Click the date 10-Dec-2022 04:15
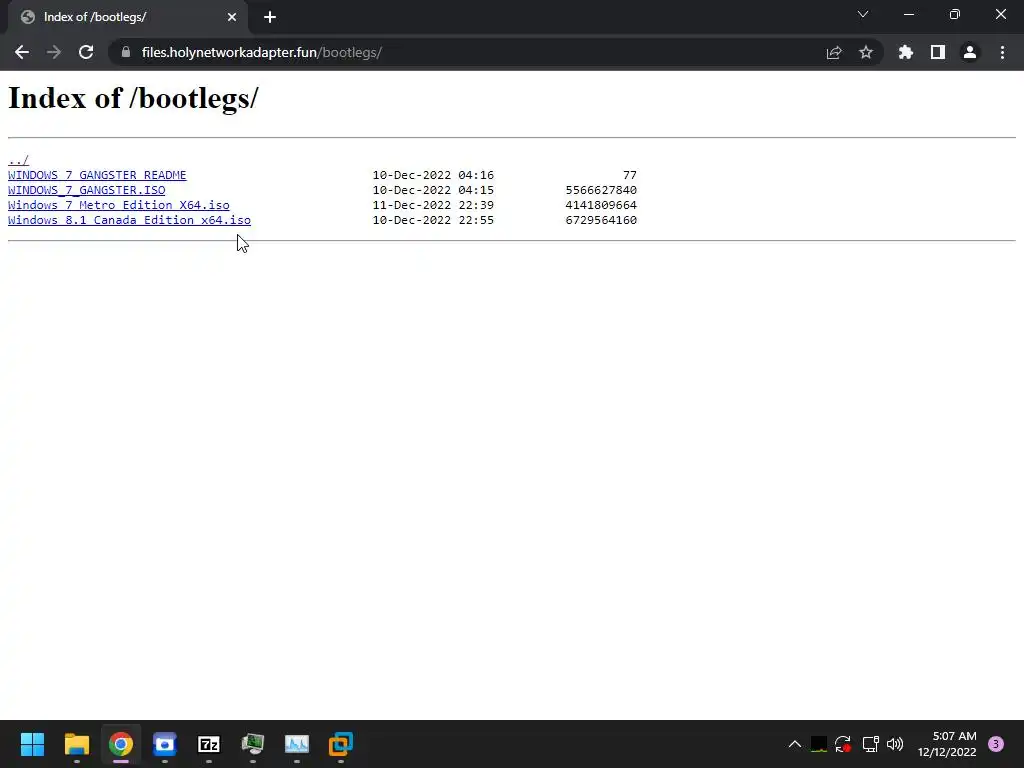The height and width of the screenshot is (768, 1024). pyautogui.click(x=433, y=190)
